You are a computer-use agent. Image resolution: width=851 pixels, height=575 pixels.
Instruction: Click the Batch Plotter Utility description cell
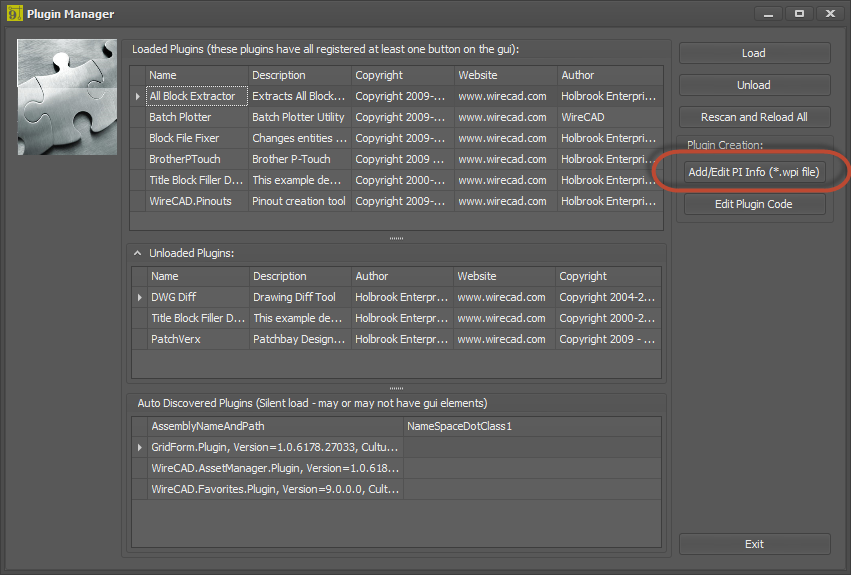[300, 117]
